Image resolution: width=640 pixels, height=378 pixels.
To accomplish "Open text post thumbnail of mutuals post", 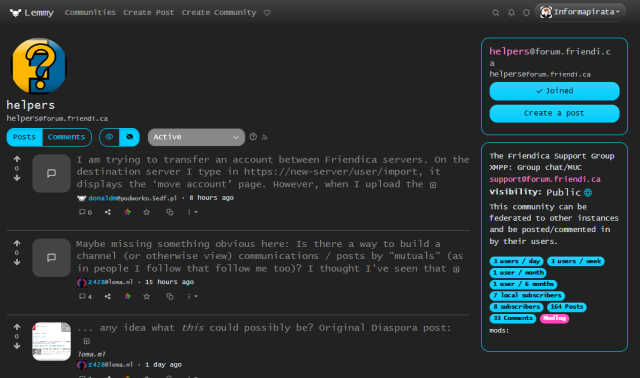I will 51,258.
